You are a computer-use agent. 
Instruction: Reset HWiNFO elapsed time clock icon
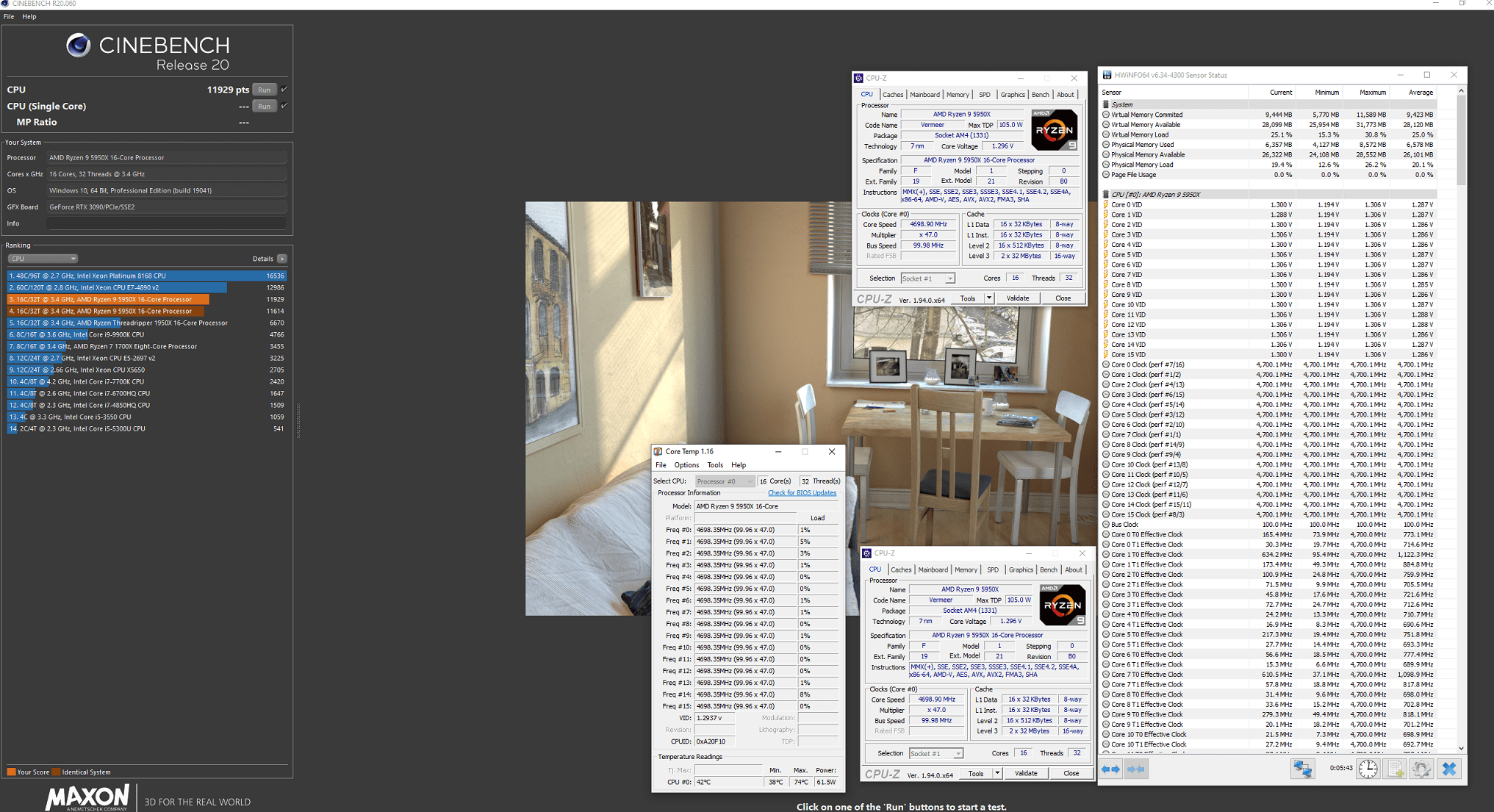(1368, 769)
